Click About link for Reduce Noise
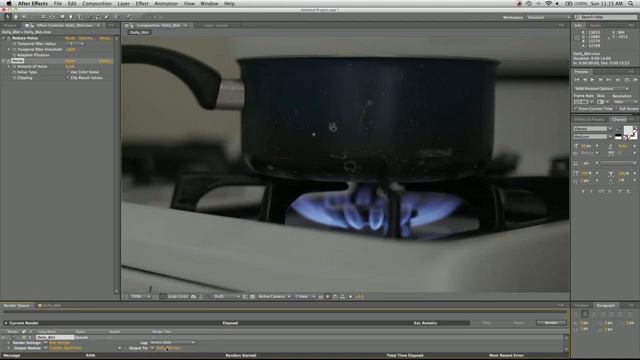The image size is (640, 360). 105,38
